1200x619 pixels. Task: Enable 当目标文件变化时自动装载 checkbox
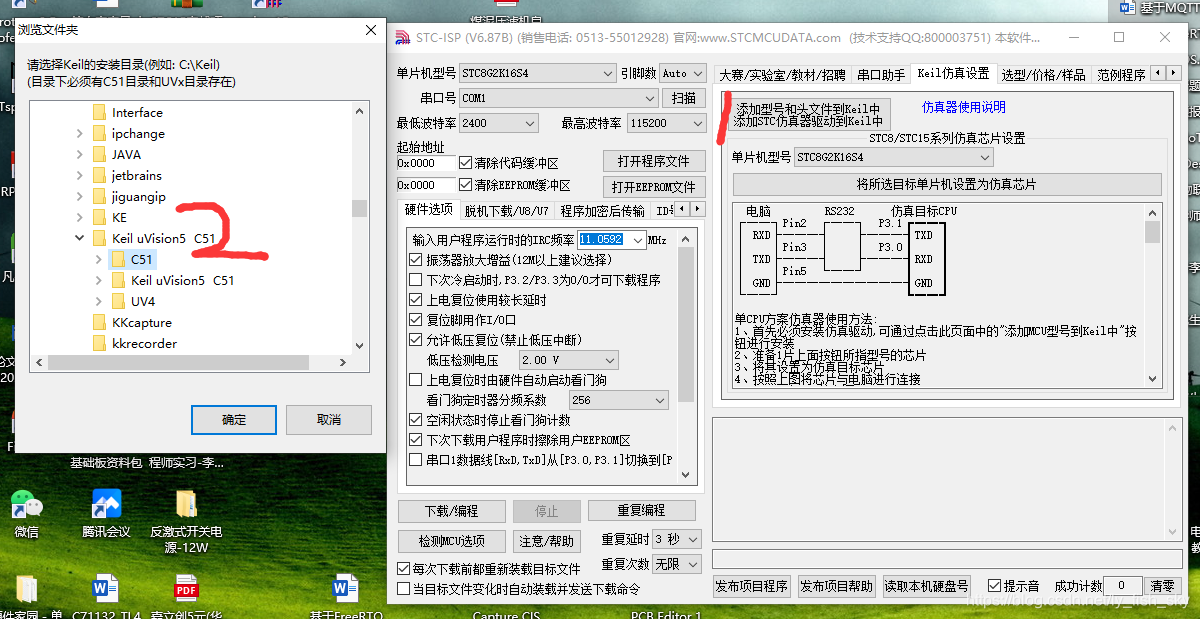point(404,589)
